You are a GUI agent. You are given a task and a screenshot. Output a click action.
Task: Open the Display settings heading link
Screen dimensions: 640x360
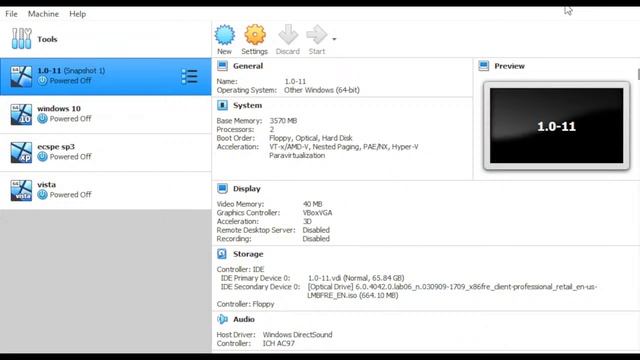pyautogui.click(x=247, y=189)
